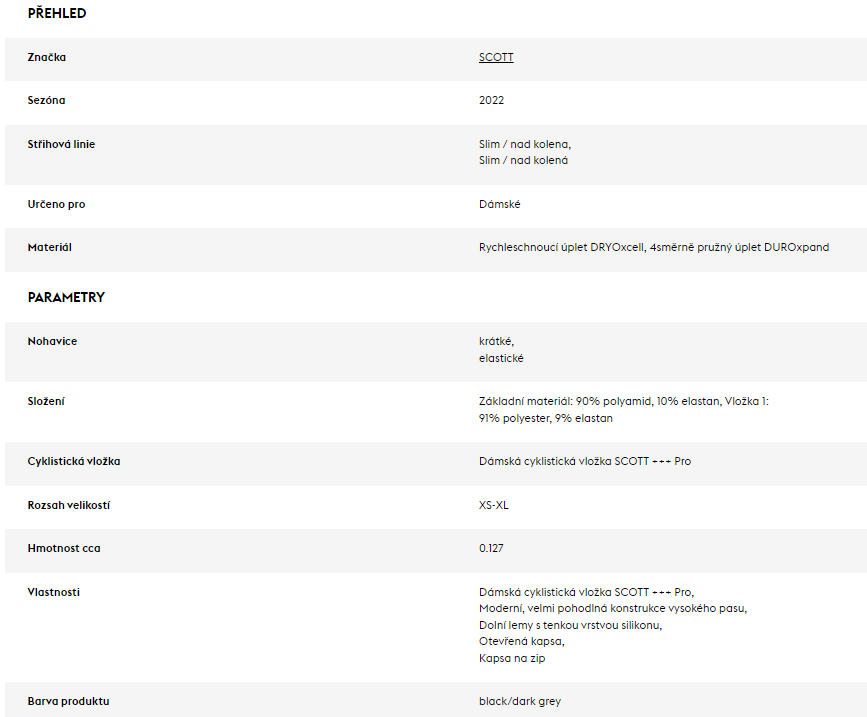
Task: Click the Složení composition text
Action: pyautogui.click(x=624, y=410)
